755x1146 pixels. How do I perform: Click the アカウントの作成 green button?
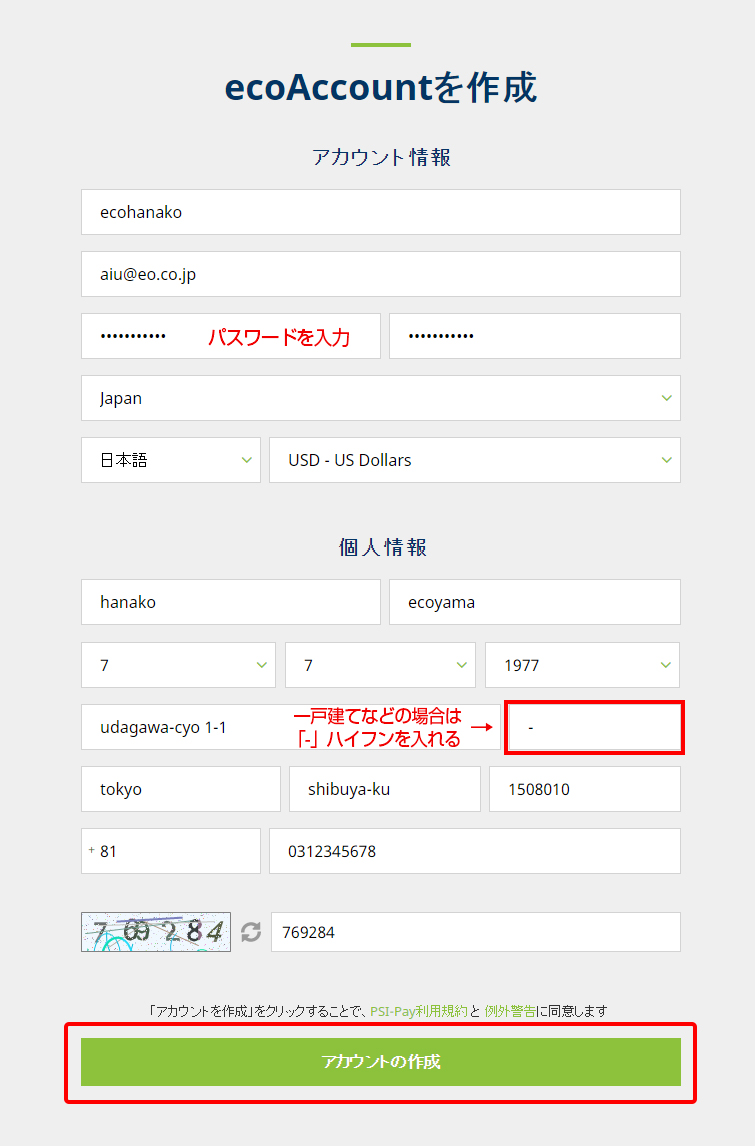tap(381, 1062)
